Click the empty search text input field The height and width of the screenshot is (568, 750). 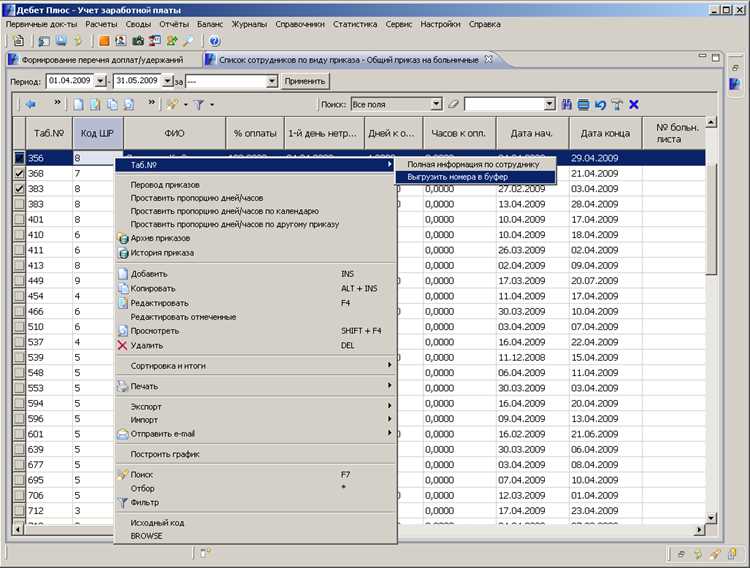pyautogui.click(x=505, y=104)
